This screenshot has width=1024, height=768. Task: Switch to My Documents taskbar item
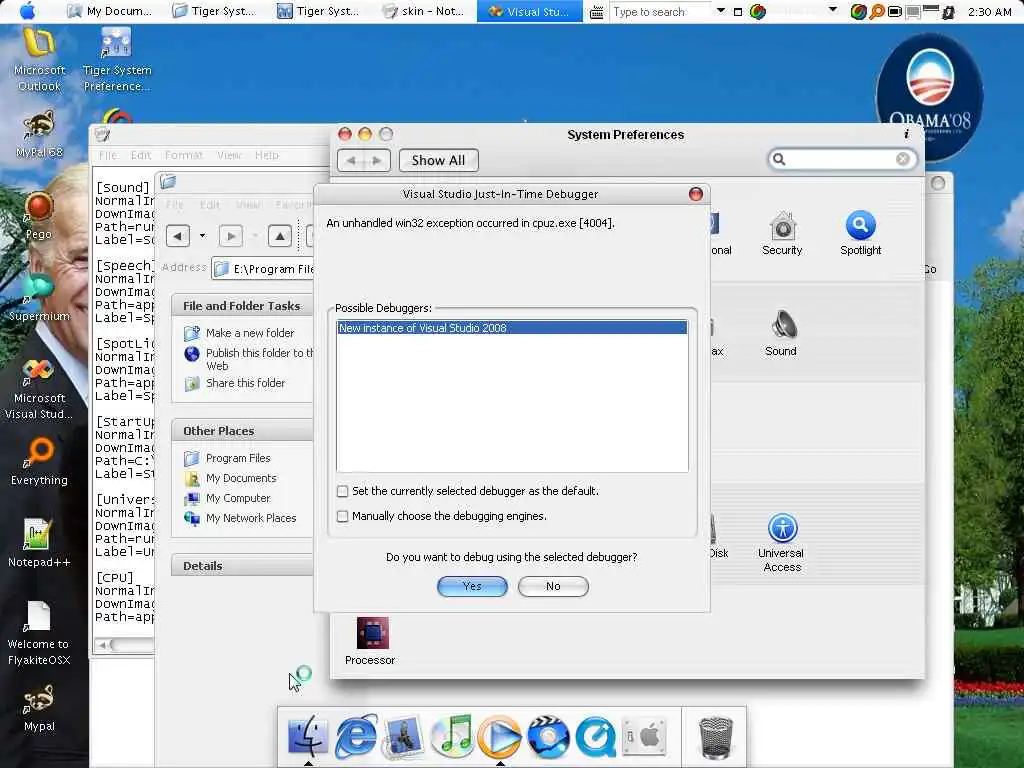110,11
